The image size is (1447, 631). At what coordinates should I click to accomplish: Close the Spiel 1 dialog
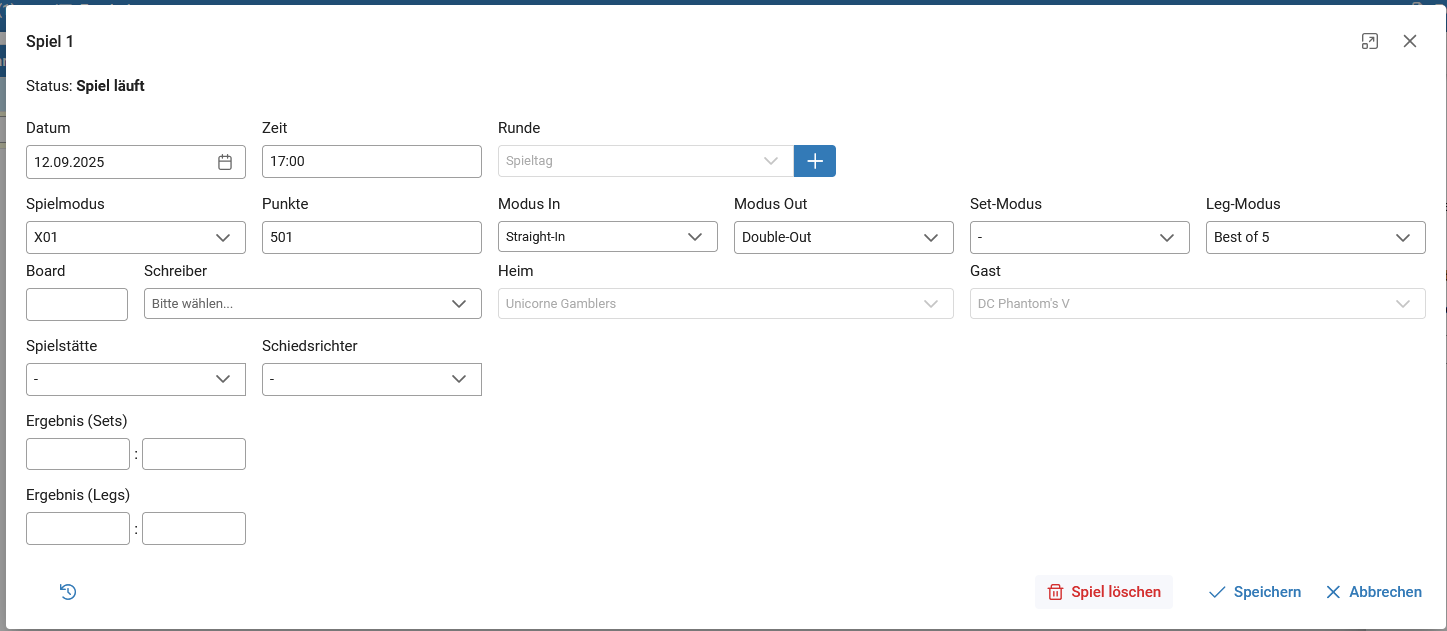click(x=1410, y=41)
